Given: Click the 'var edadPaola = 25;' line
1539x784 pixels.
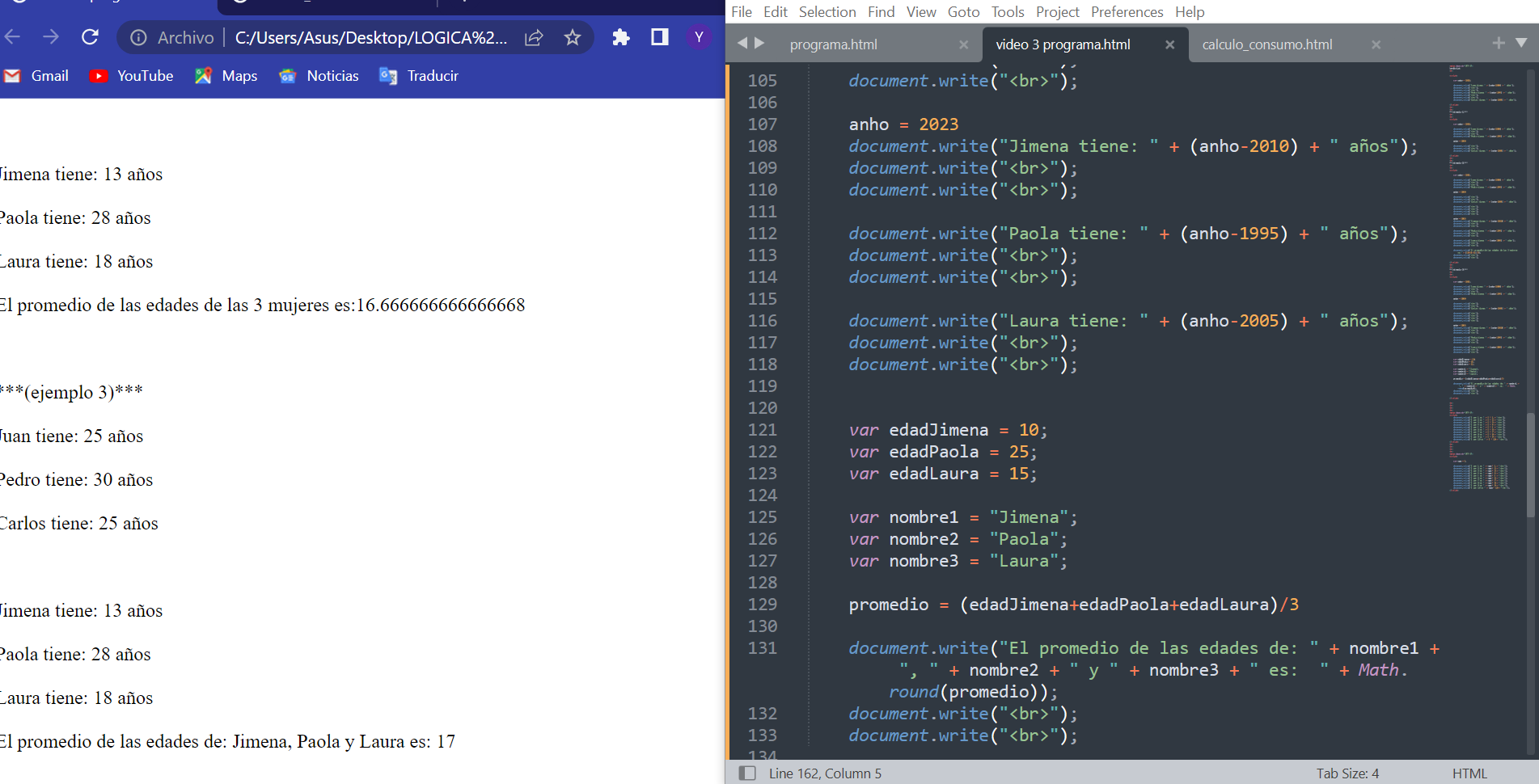Looking at the screenshot, I should pyautogui.click(x=943, y=452).
